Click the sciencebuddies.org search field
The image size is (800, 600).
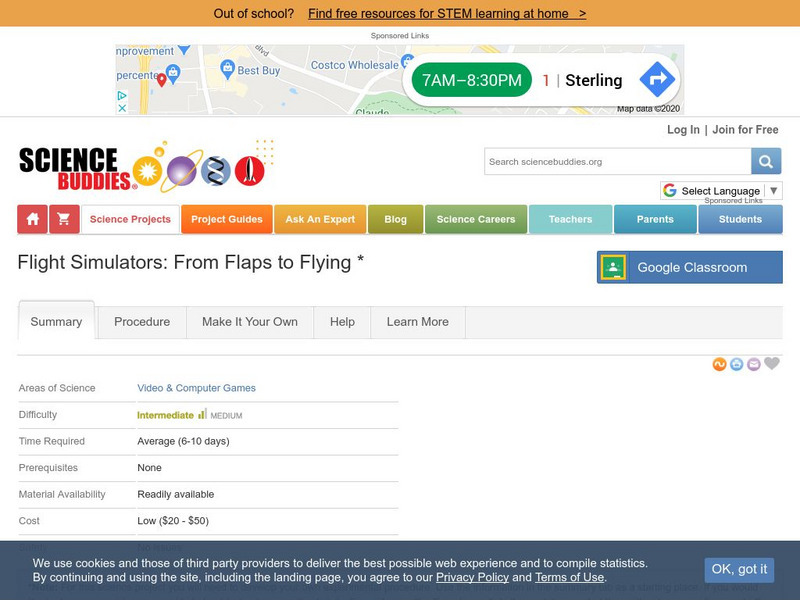pos(617,161)
